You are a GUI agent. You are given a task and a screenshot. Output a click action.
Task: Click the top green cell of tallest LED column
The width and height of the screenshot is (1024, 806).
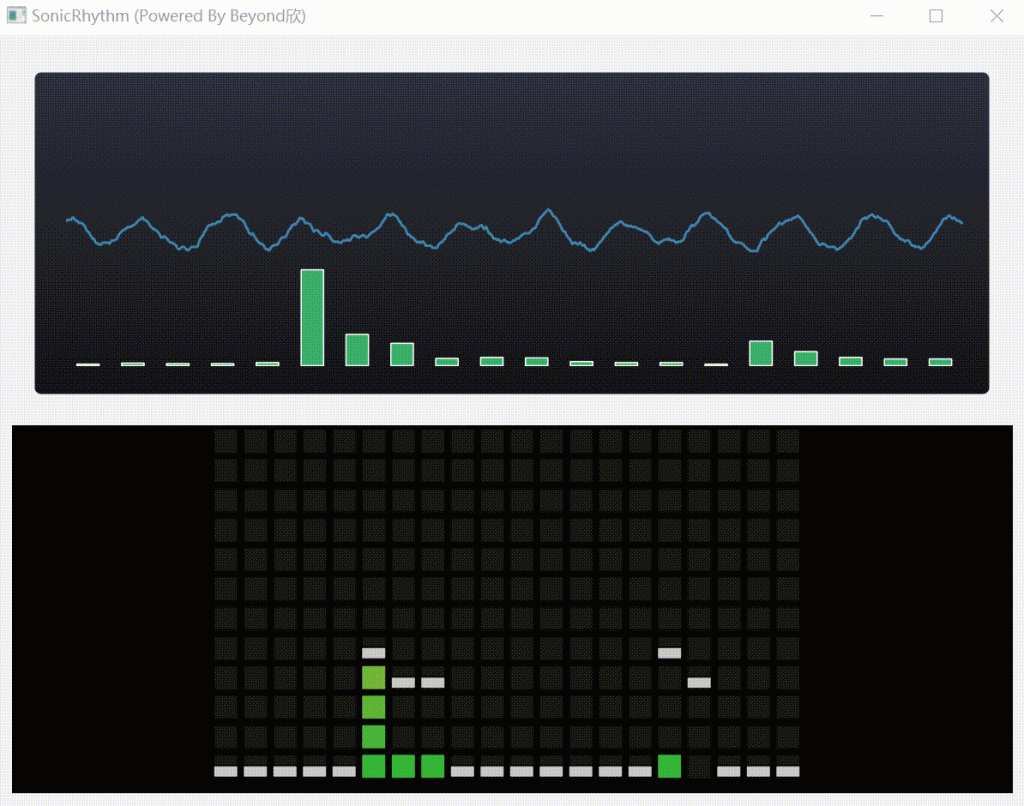coord(373,678)
